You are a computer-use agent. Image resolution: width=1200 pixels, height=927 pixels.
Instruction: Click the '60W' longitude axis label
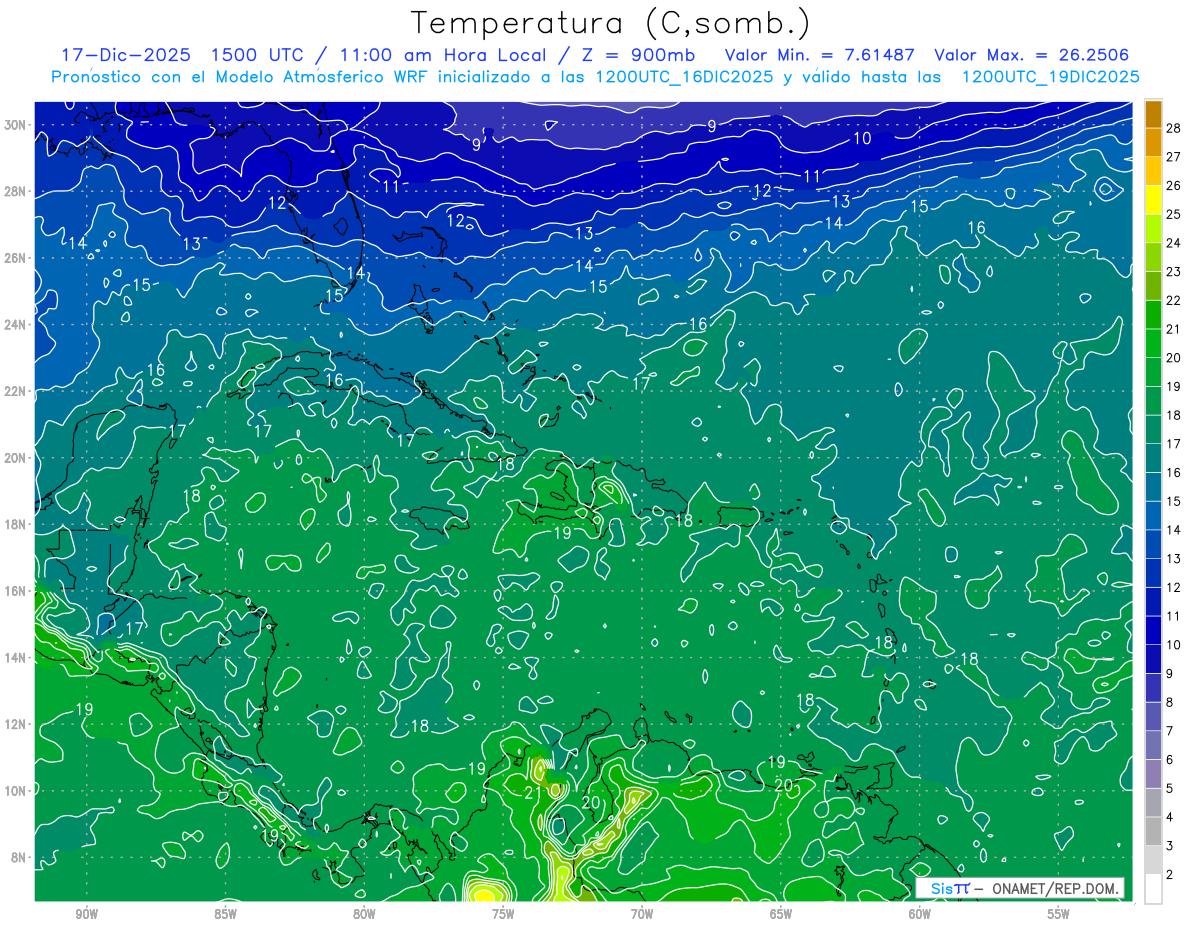click(x=920, y=914)
